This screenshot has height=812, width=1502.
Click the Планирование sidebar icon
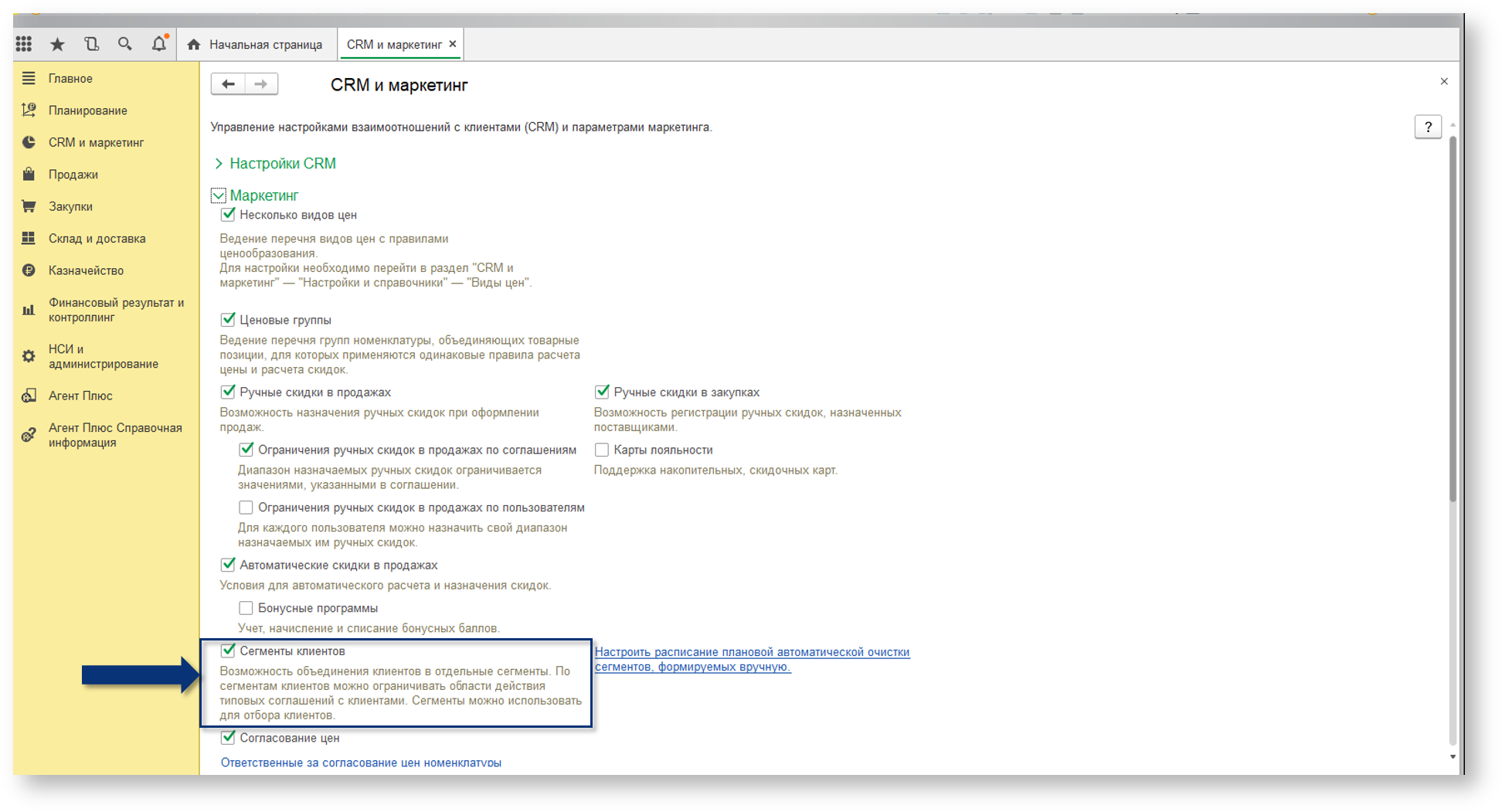coord(29,110)
